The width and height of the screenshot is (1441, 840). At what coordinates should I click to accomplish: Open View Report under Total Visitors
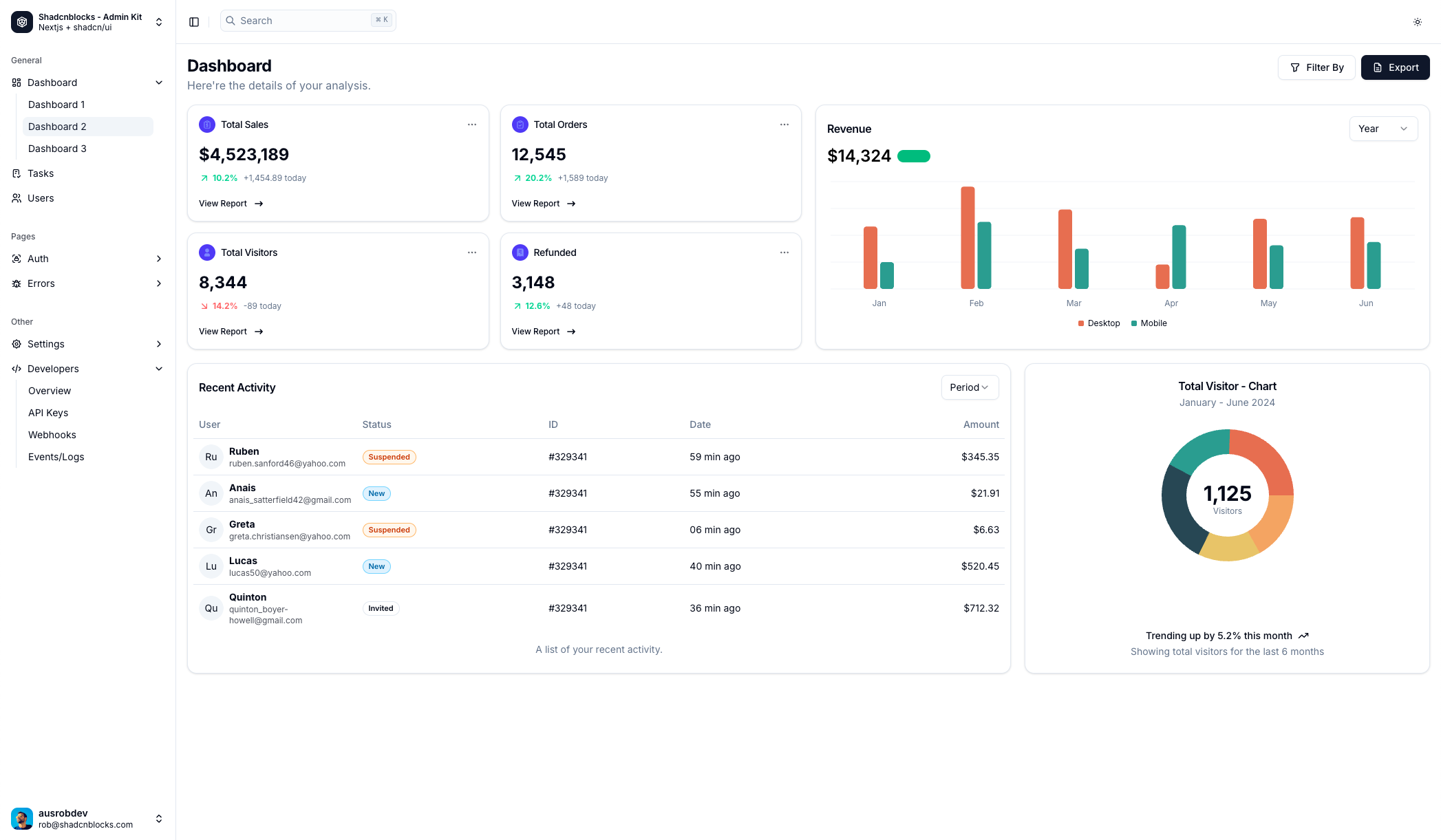pyautogui.click(x=231, y=331)
